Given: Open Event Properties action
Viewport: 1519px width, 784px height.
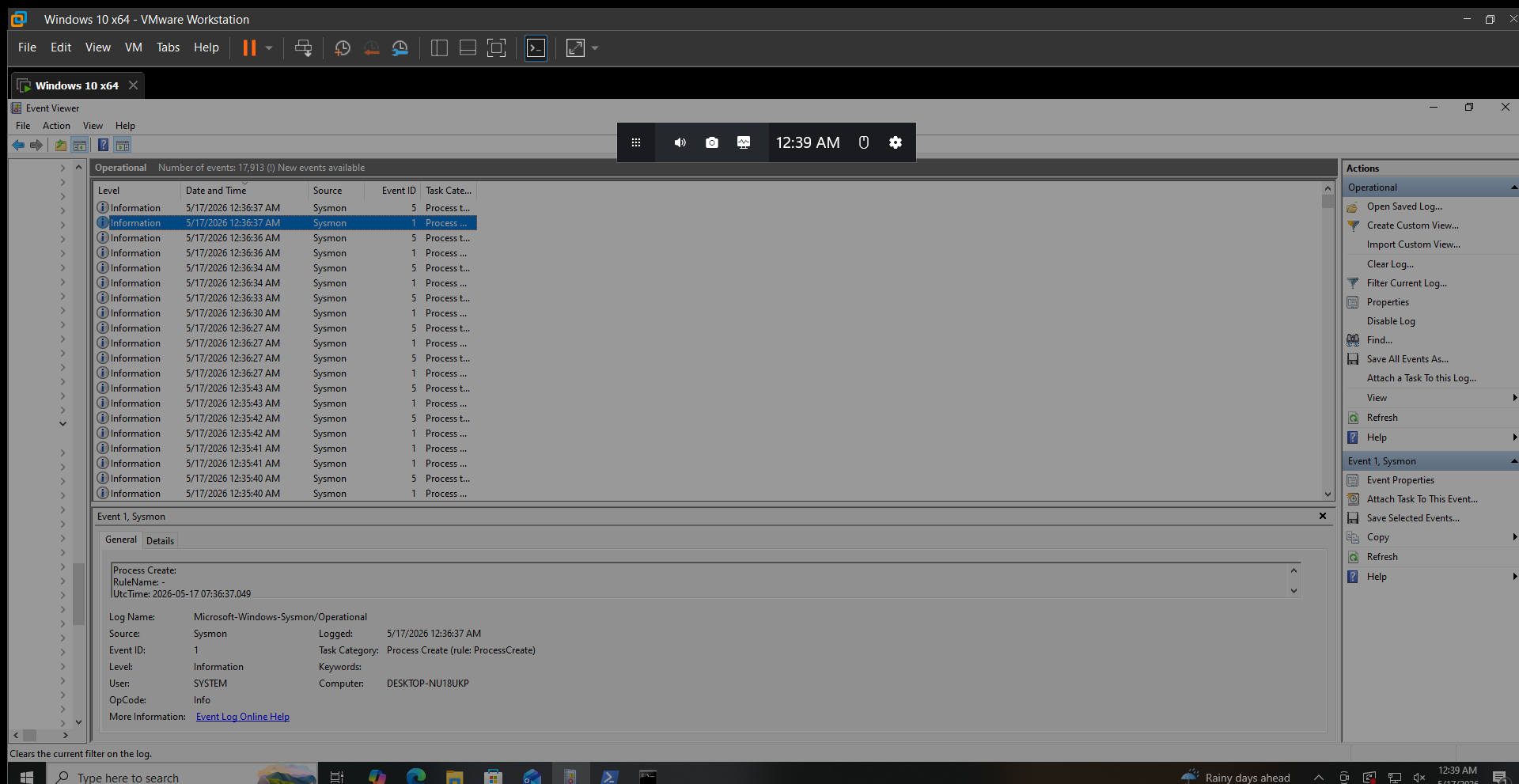Looking at the screenshot, I should [1400, 480].
